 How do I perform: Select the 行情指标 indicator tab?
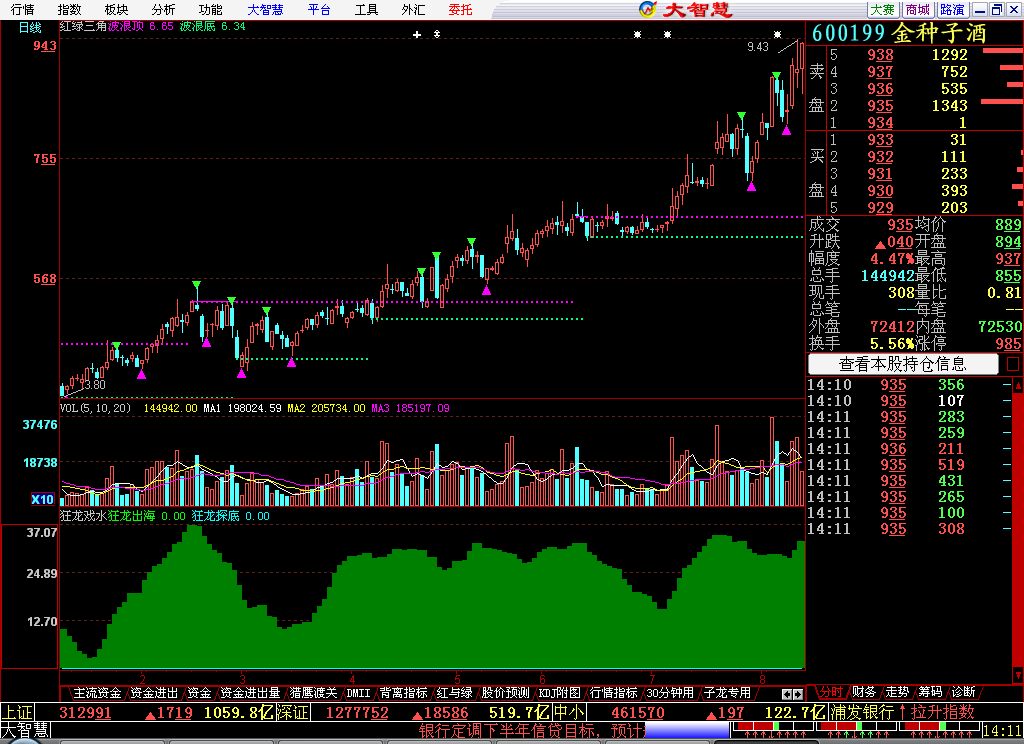(613, 693)
